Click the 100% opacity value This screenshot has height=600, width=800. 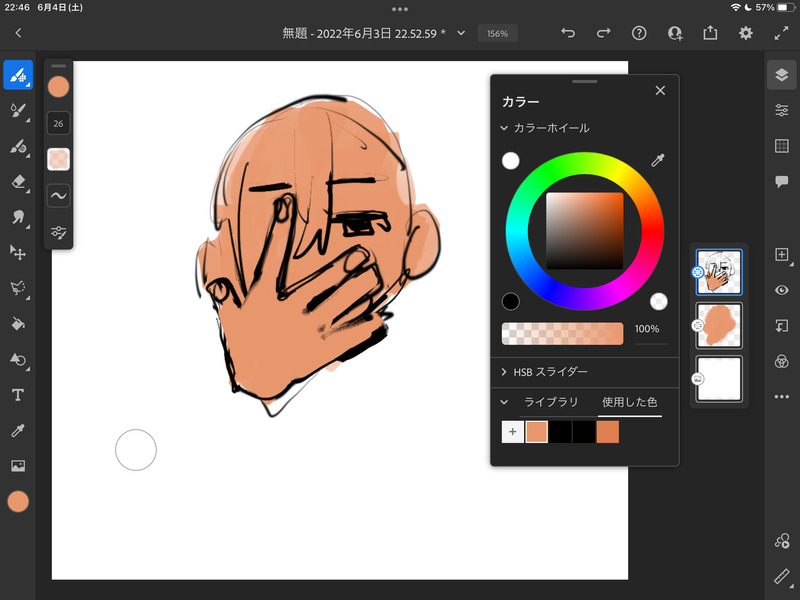pyautogui.click(x=647, y=329)
